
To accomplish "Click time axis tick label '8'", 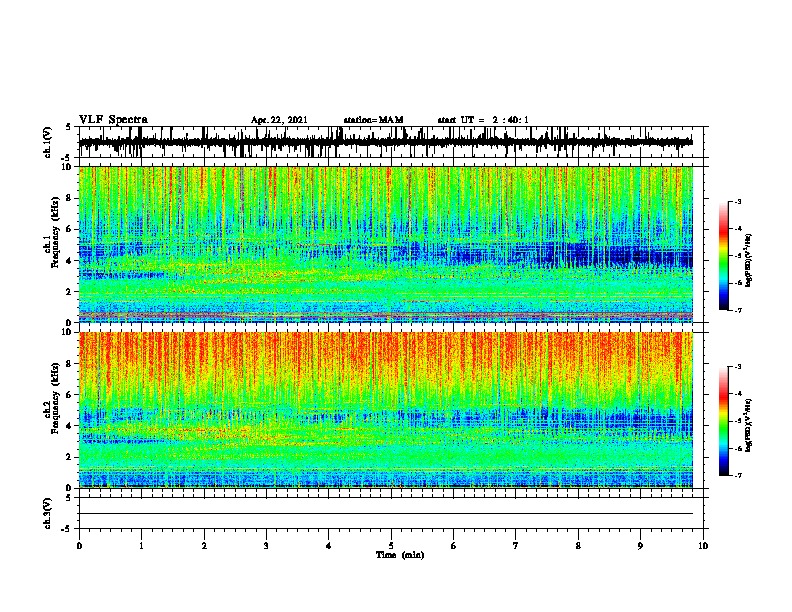I will (578, 546).
